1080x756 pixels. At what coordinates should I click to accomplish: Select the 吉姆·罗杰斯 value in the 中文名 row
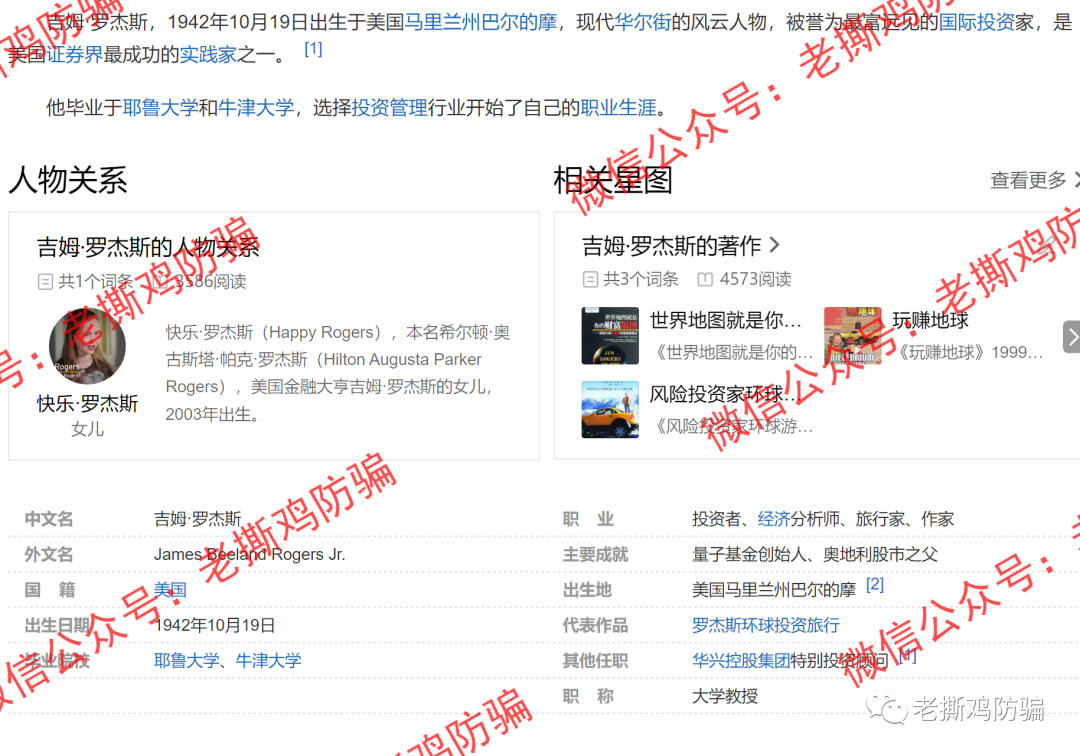(x=197, y=519)
